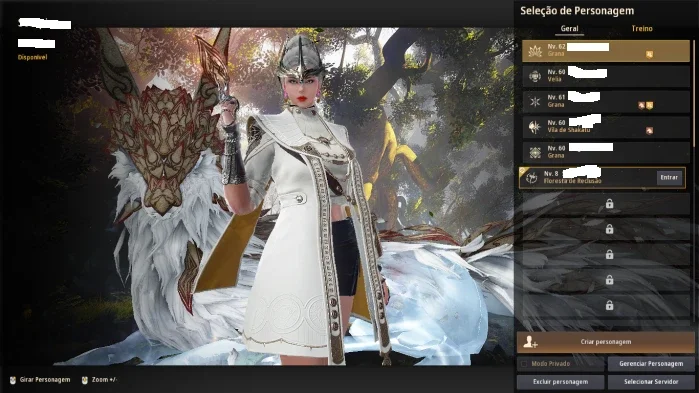The image size is (699, 393).
Task: Click the horse icon on the Vila de Shakatu row
Action: [650, 131]
